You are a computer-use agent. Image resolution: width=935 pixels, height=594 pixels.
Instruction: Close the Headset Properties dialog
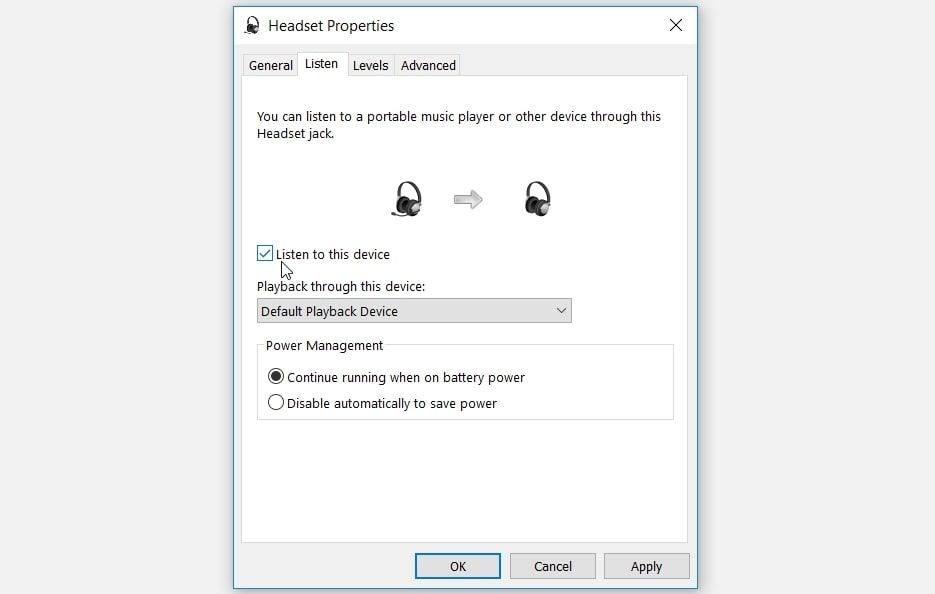[676, 25]
